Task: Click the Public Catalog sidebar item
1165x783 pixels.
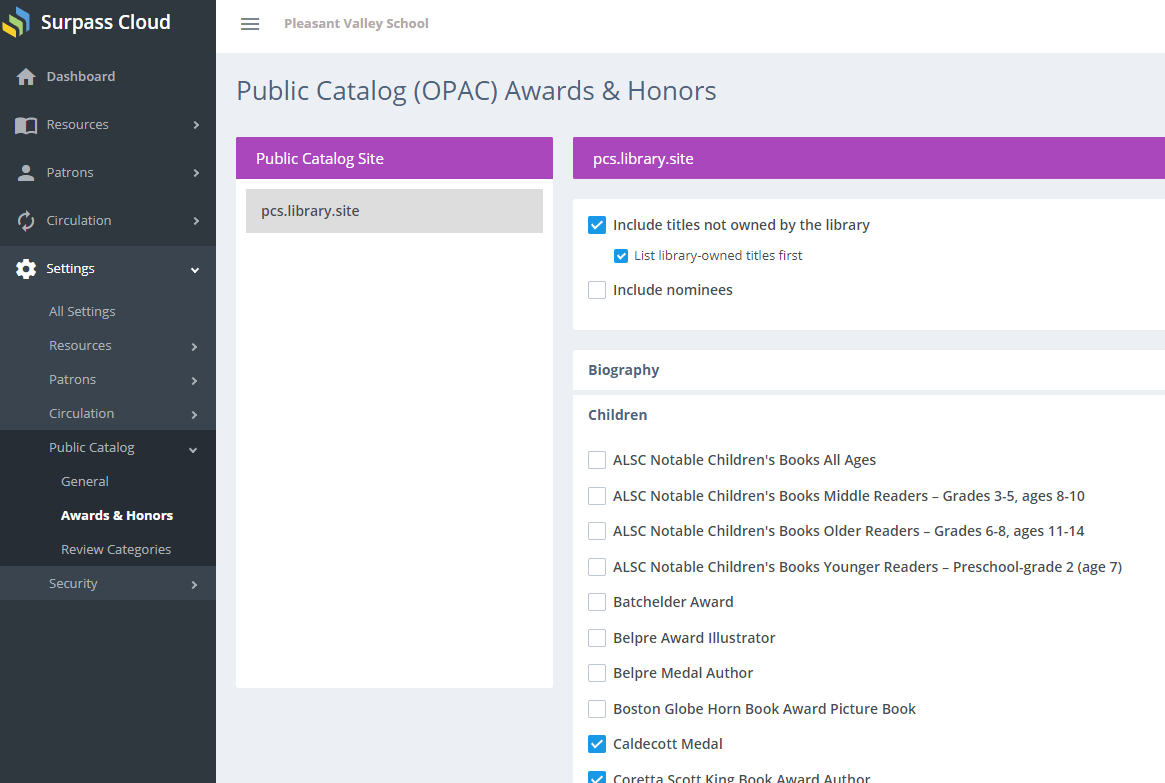Action: (91, 448)
